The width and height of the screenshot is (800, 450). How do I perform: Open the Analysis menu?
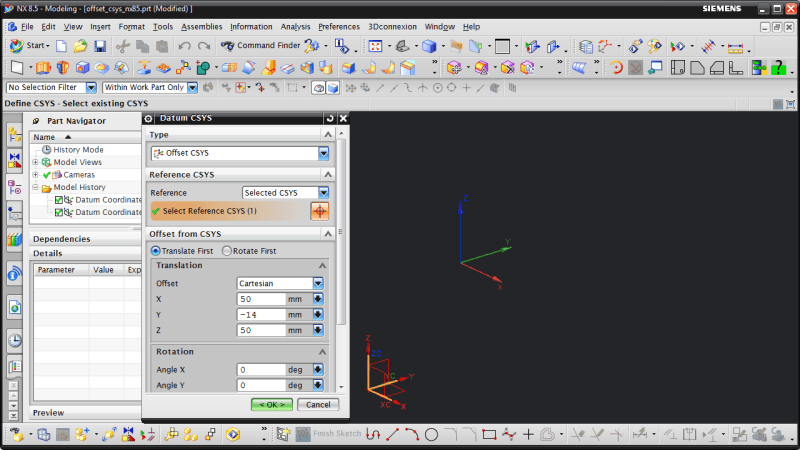295,26
